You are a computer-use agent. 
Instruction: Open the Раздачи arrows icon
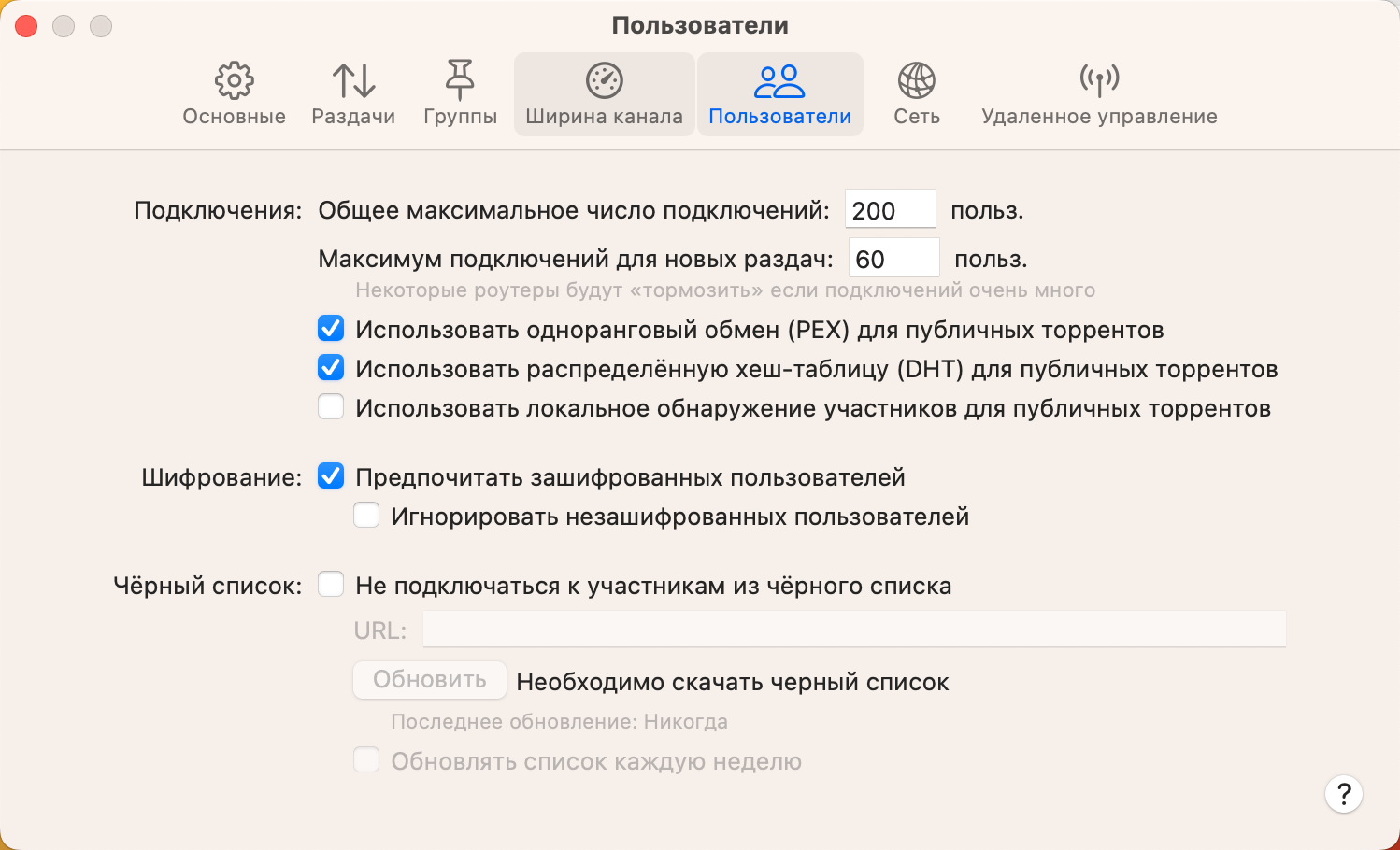[x=353, y=81]
